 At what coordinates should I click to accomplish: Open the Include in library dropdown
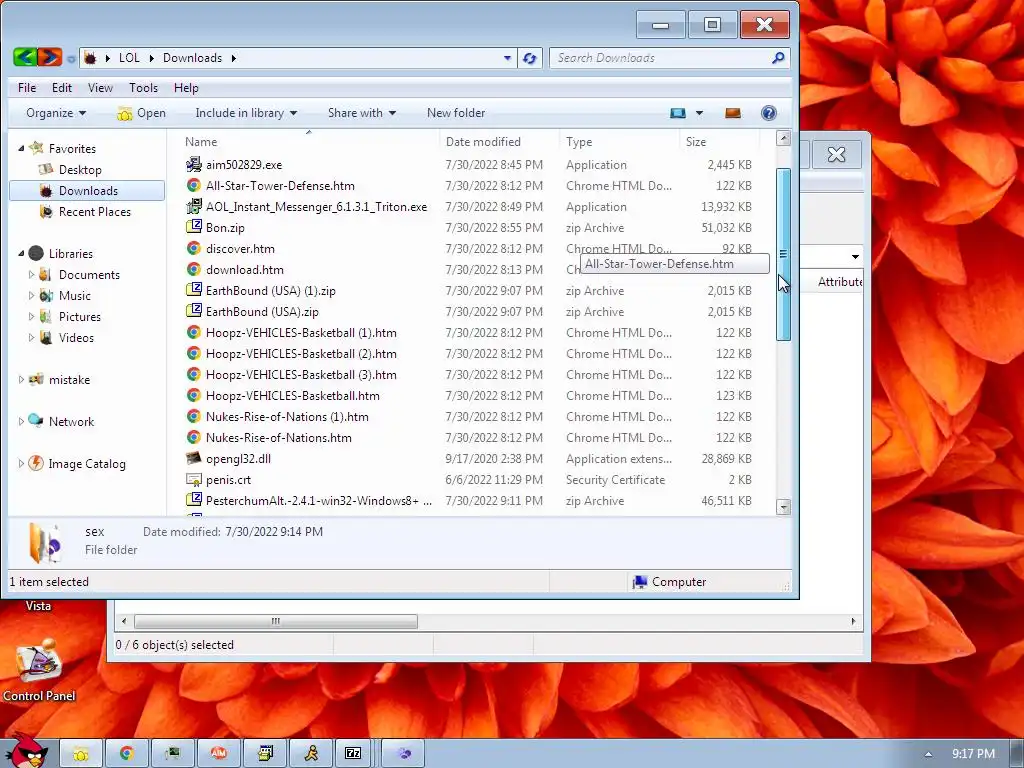coord(246,113)
